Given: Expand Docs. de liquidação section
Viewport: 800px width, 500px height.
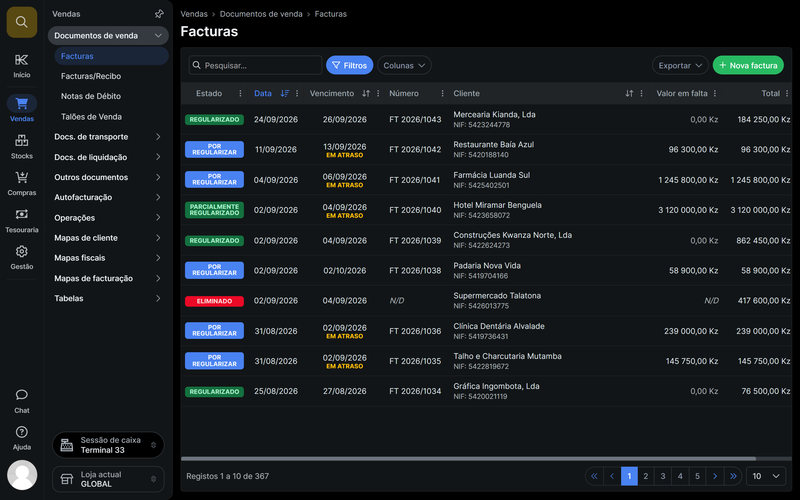Looking at the screenshot, I should tap(108, 157).
